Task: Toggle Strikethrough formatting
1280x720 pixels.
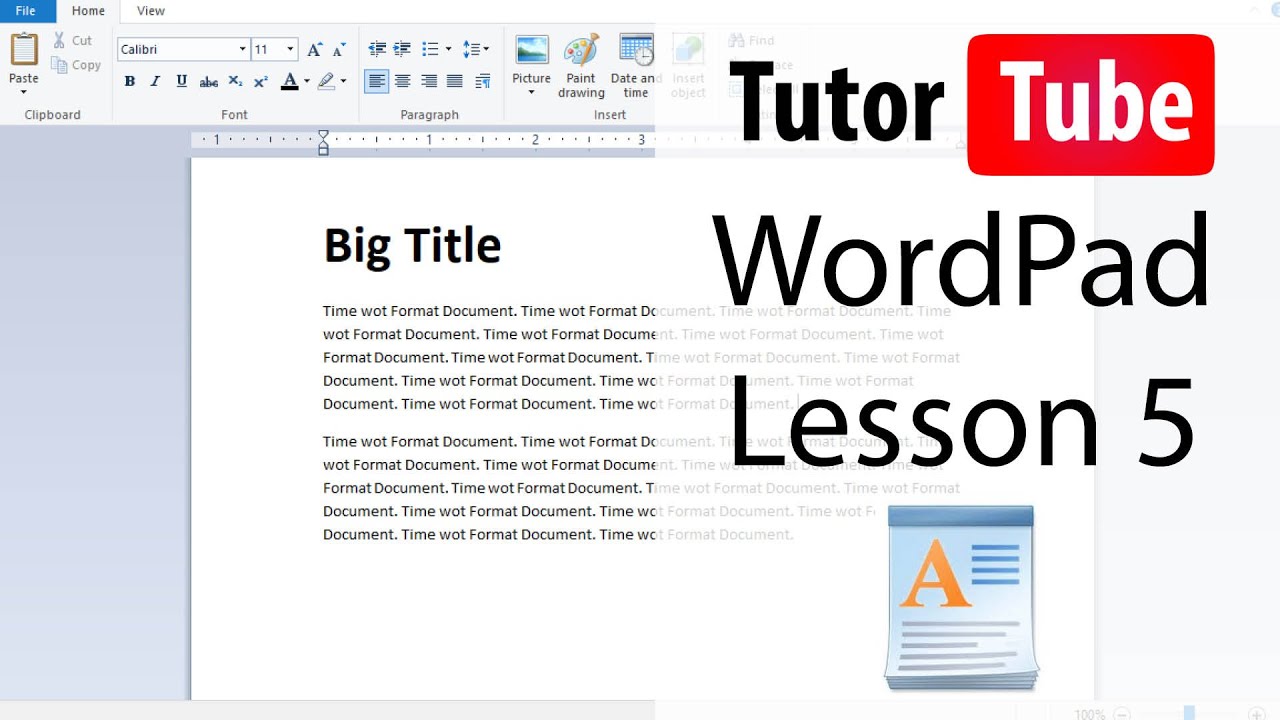Action: coord(208,81)
